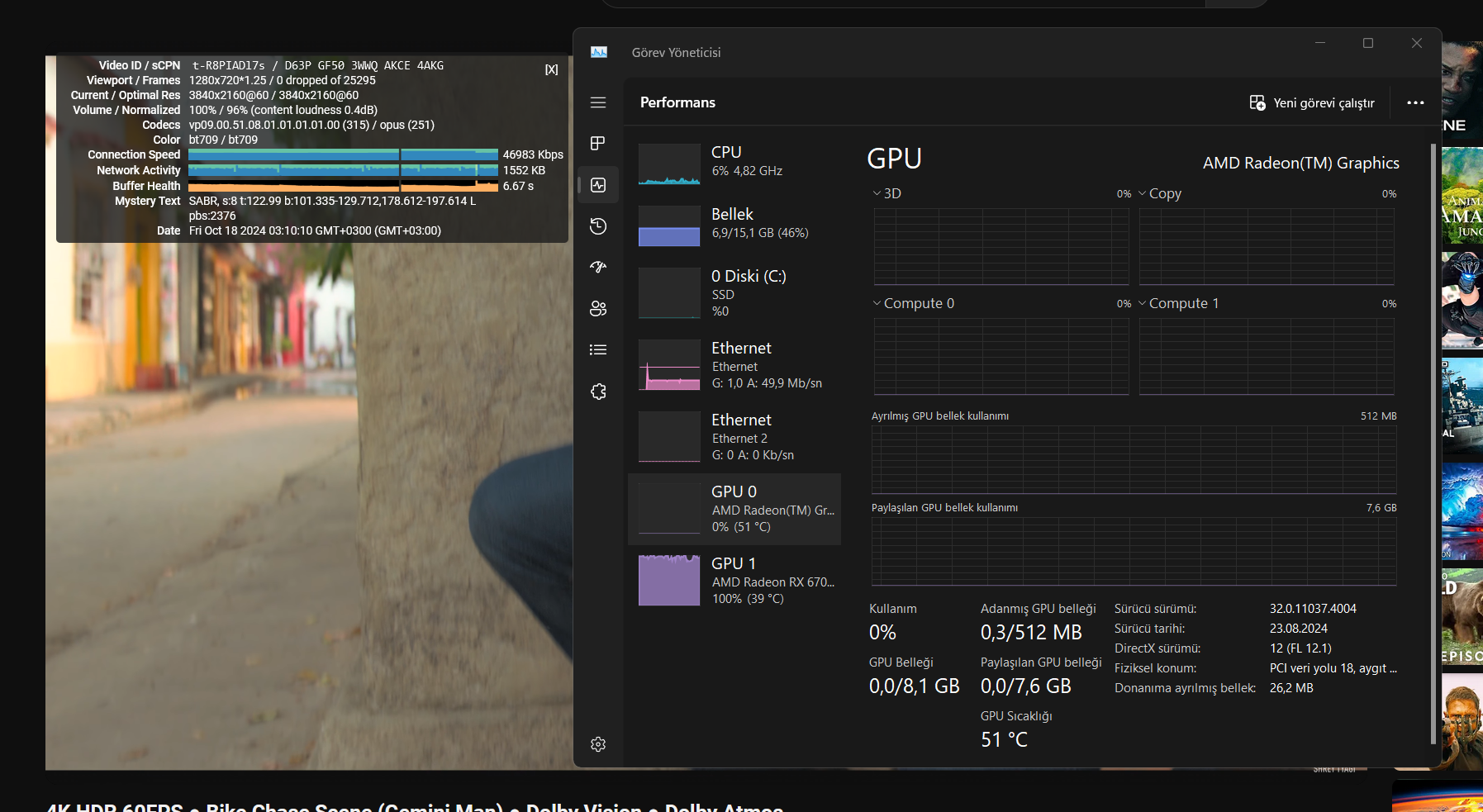
Task: Click the Buffer Health 6.67 s value
Action: pyautogui.click(x=518, y=186)
